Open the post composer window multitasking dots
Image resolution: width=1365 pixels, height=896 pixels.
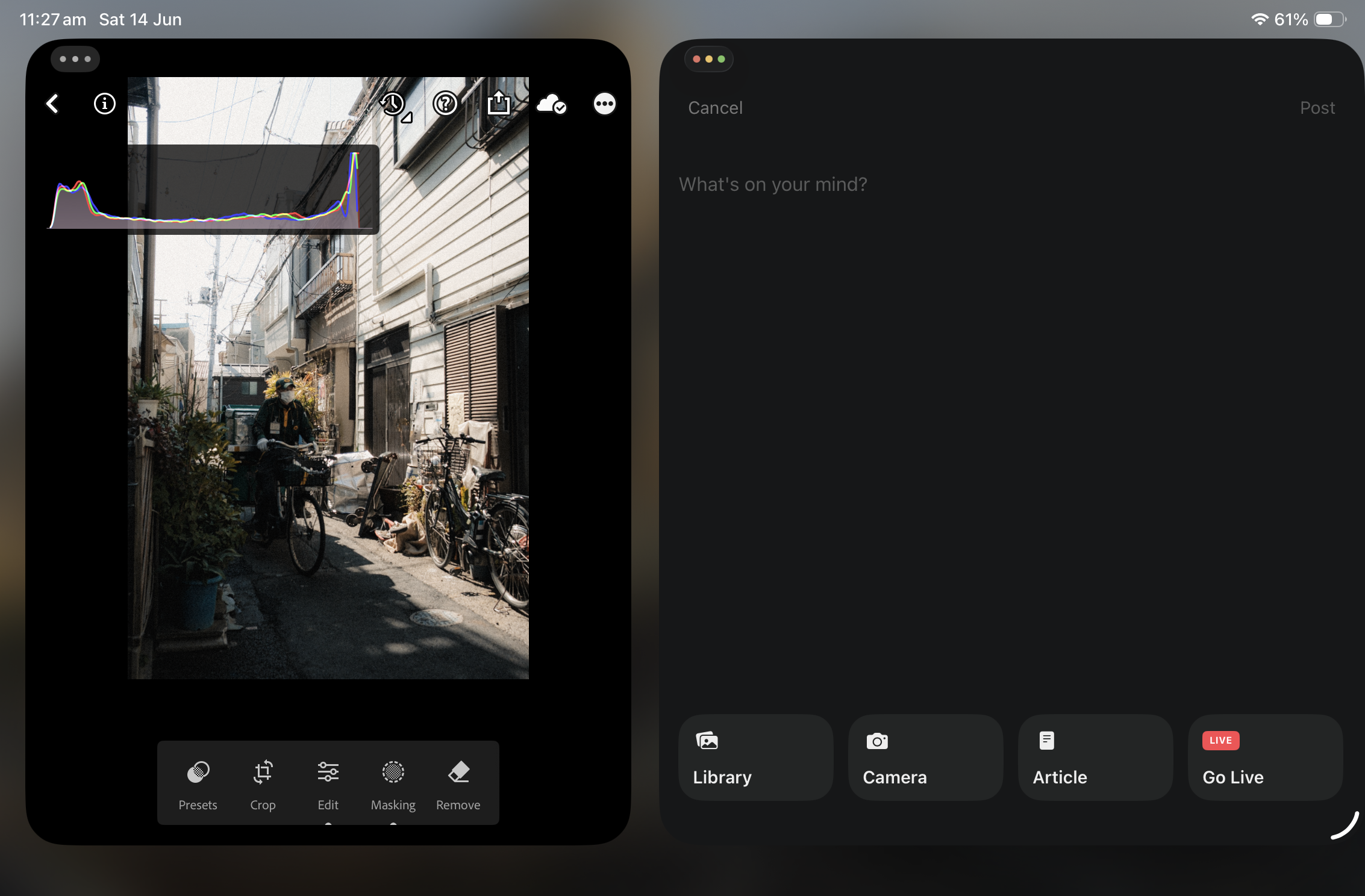(708, 59)
